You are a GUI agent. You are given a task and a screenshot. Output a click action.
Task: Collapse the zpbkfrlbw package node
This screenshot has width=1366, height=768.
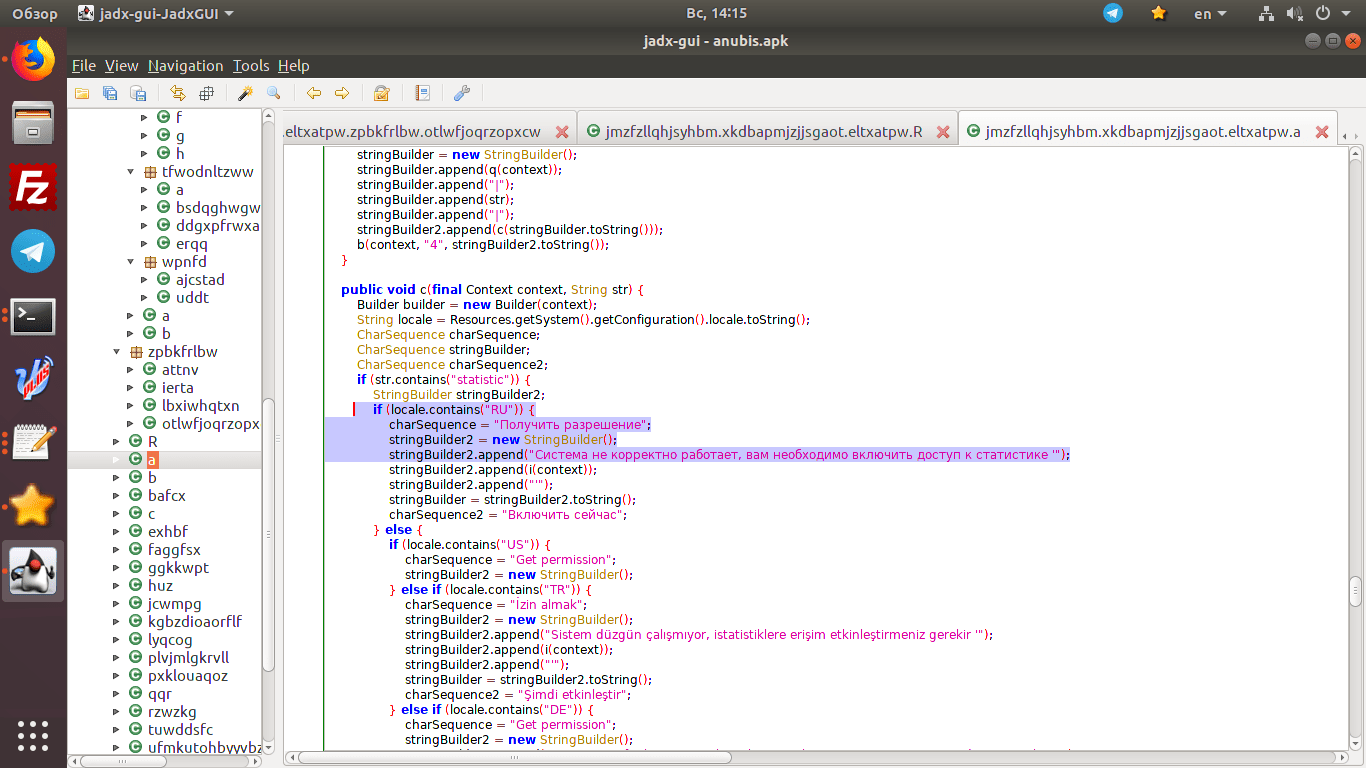pyautogui.click(x=115, y=352)
